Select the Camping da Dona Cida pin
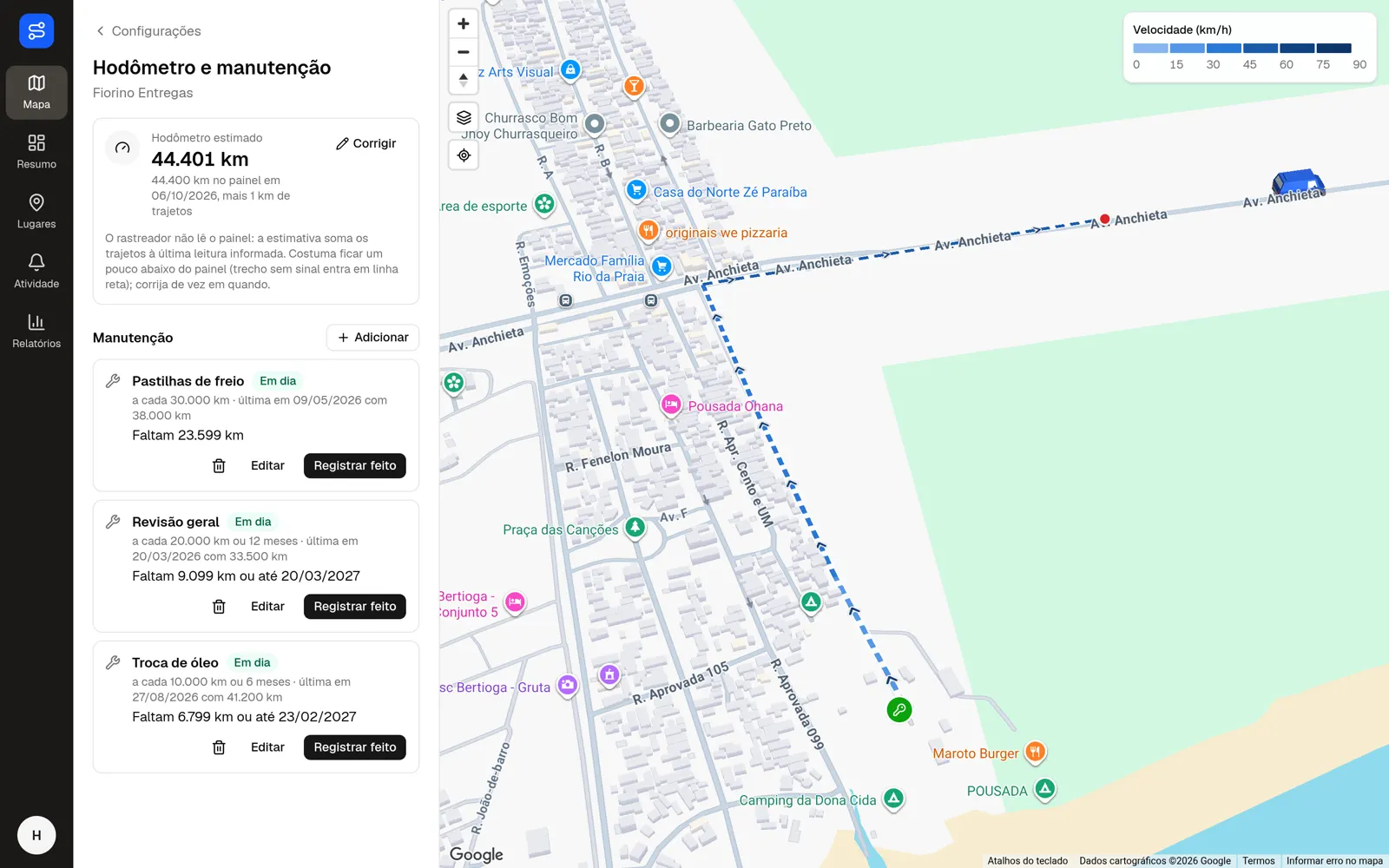 pyautogui.click(x=893, y=799)
